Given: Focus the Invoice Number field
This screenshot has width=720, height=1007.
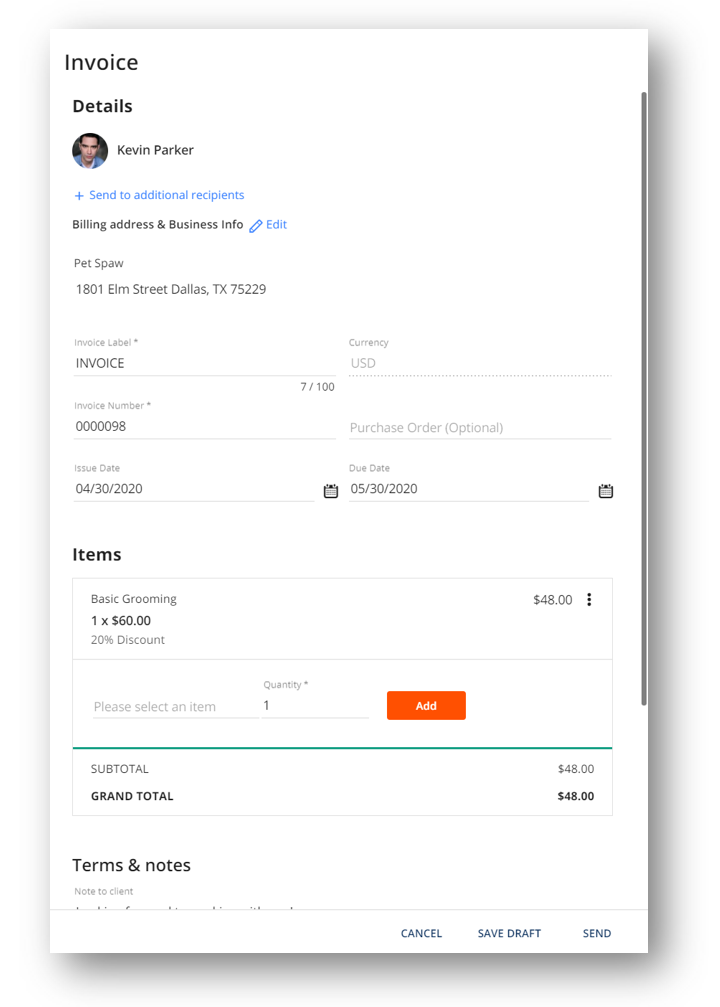Looking at the screenshot, I should [204, 426].
